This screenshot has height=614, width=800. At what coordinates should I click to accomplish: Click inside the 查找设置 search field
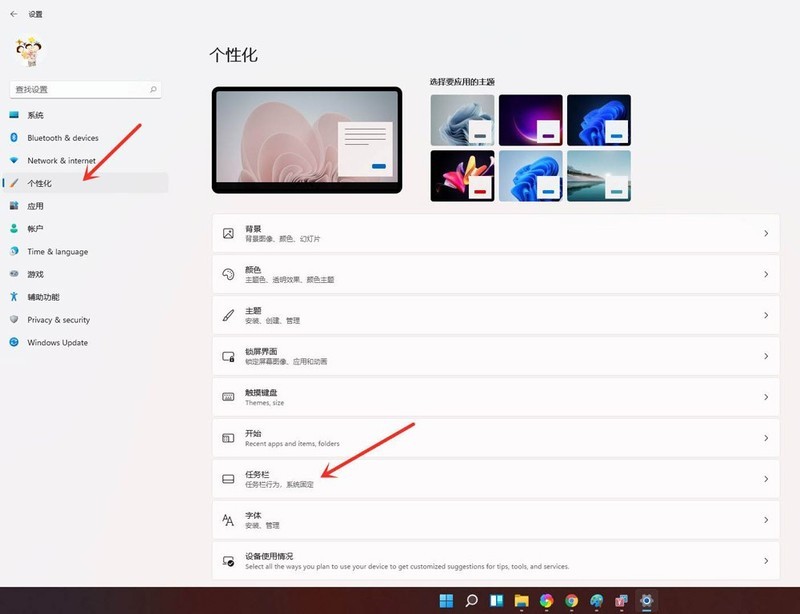(x=80, y=89)
